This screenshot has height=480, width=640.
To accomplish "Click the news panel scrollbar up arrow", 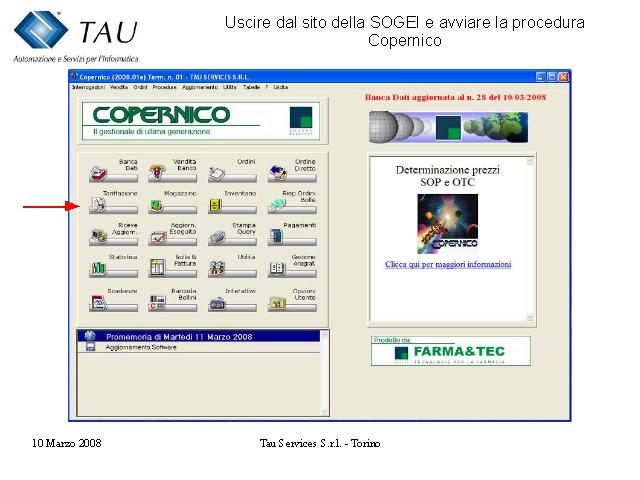I will (x=530, y=162).
